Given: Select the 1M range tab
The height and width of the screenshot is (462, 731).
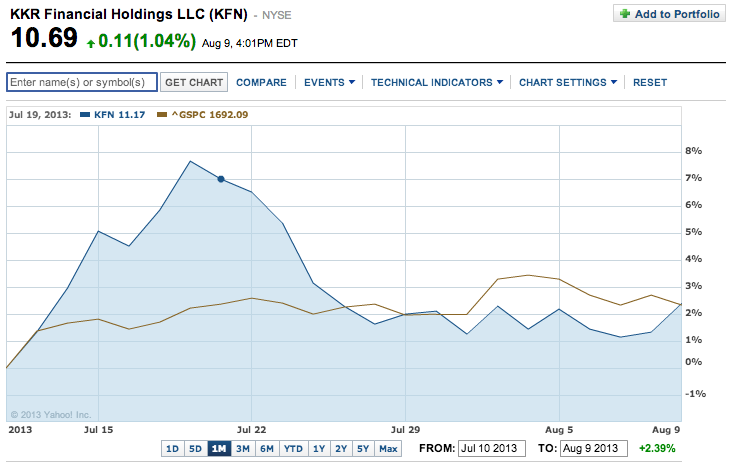Looking at the screenshot, I should 219,448.
